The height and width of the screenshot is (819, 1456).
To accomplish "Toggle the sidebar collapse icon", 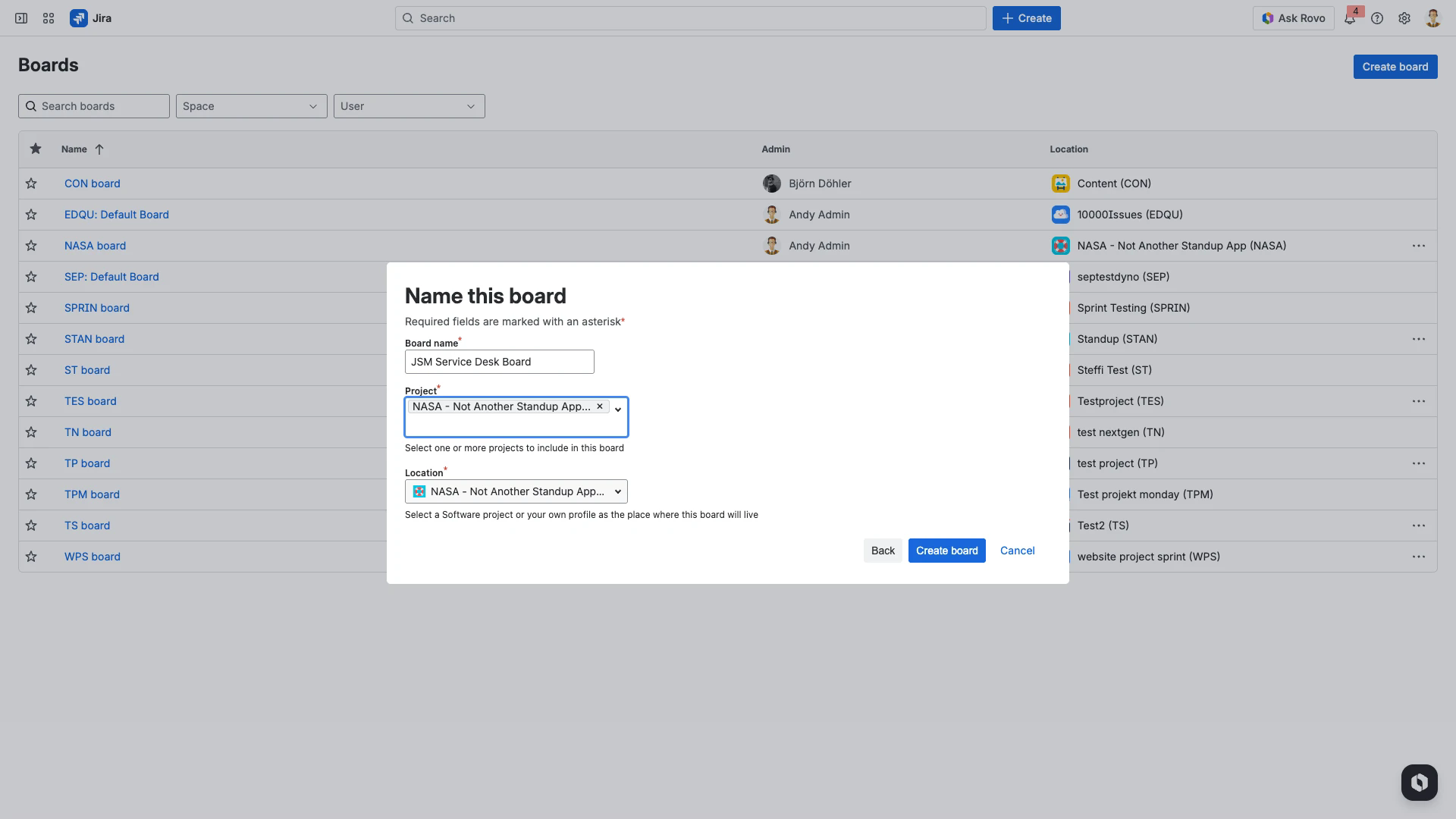I will tap(21, 18).
